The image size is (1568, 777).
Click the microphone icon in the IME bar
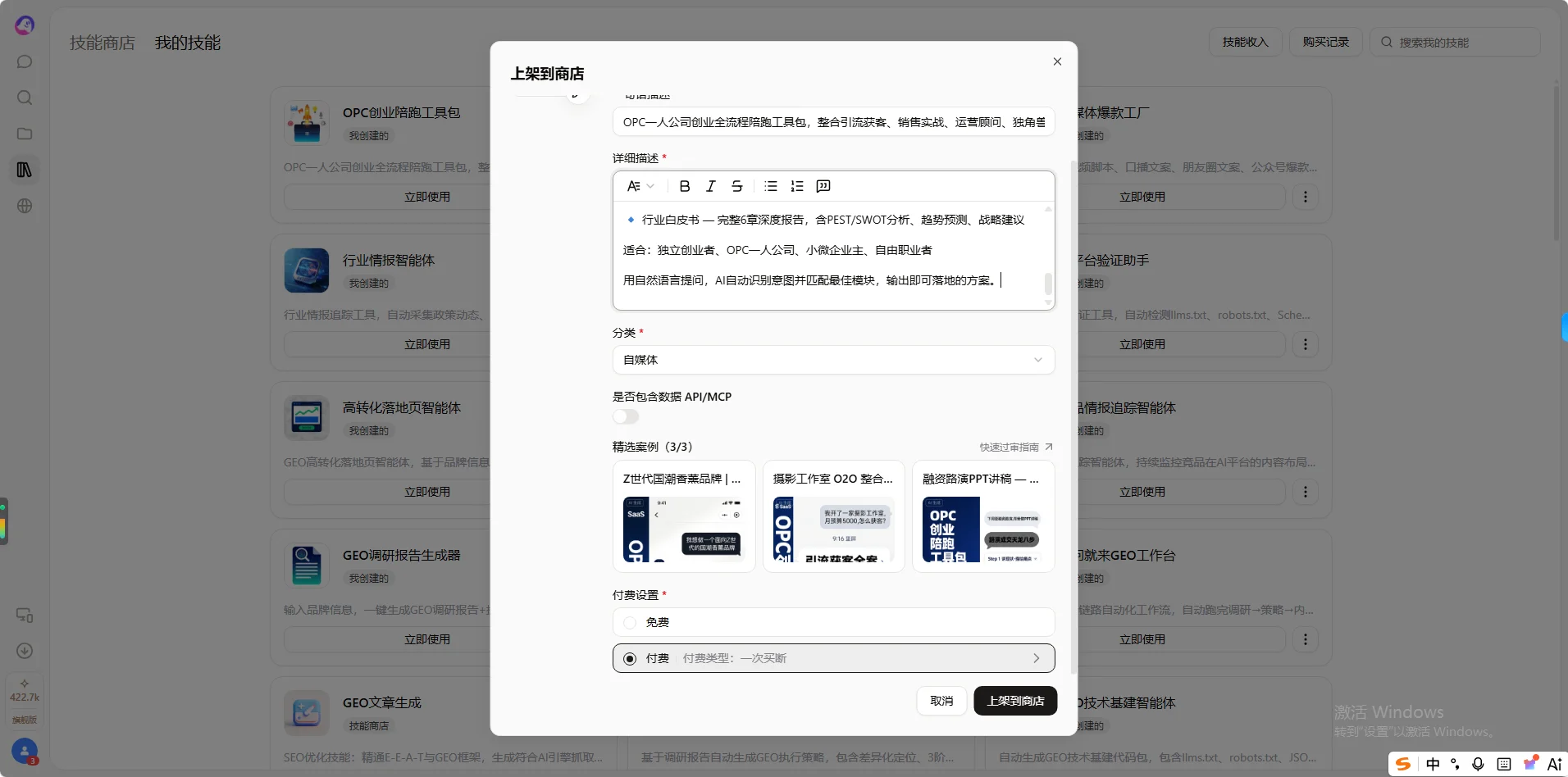[x=1478, y=764]
